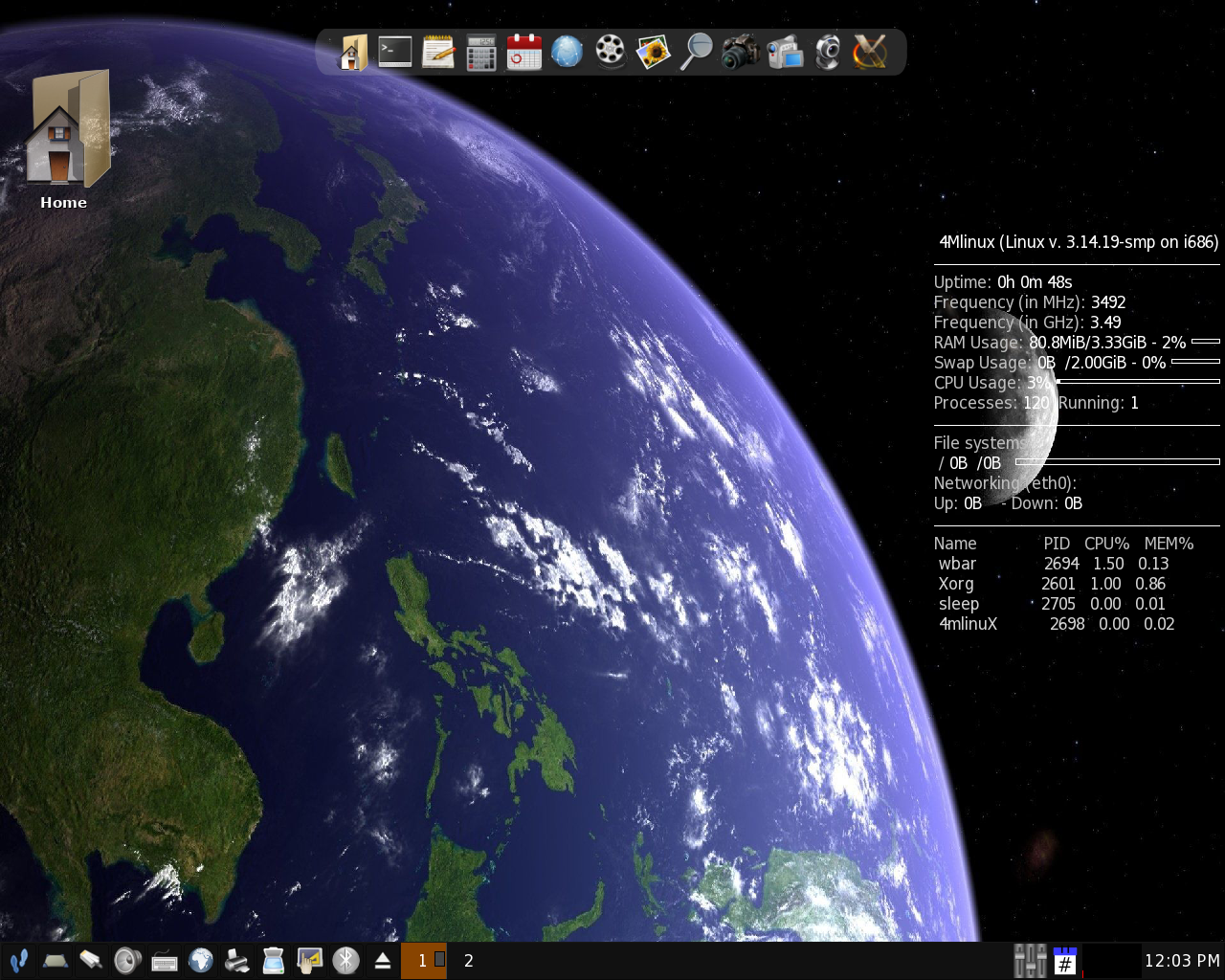The image size is (1225, 980).
Task: Open the sunflower image viewer in dock
Action: (653, 51)
